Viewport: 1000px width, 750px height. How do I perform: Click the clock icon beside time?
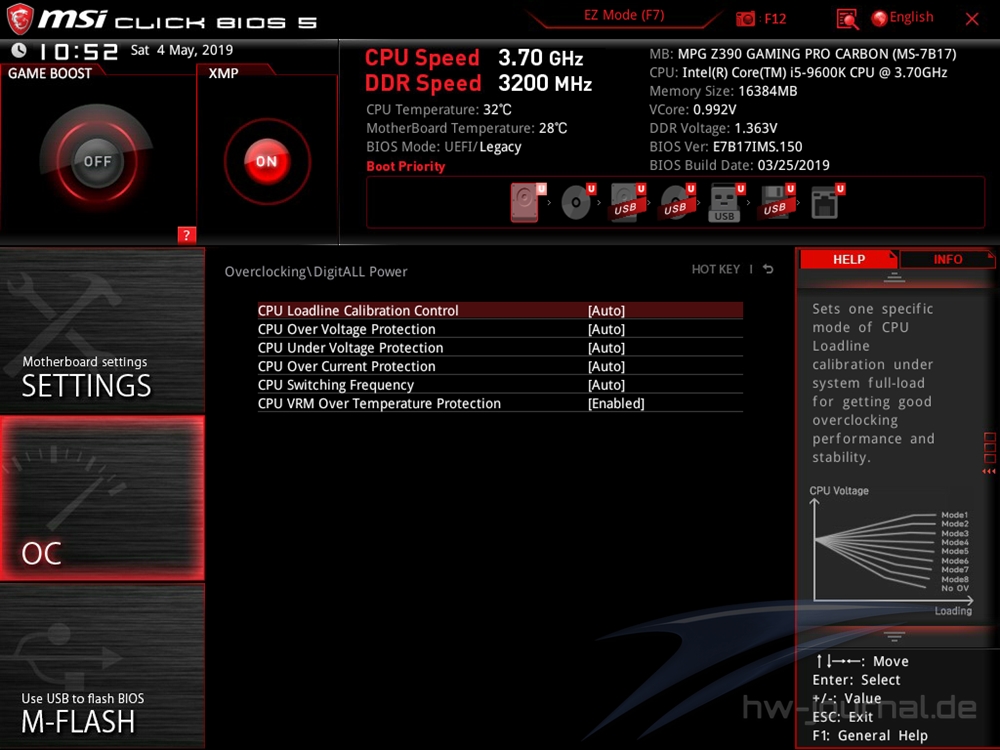click(19, 50)
